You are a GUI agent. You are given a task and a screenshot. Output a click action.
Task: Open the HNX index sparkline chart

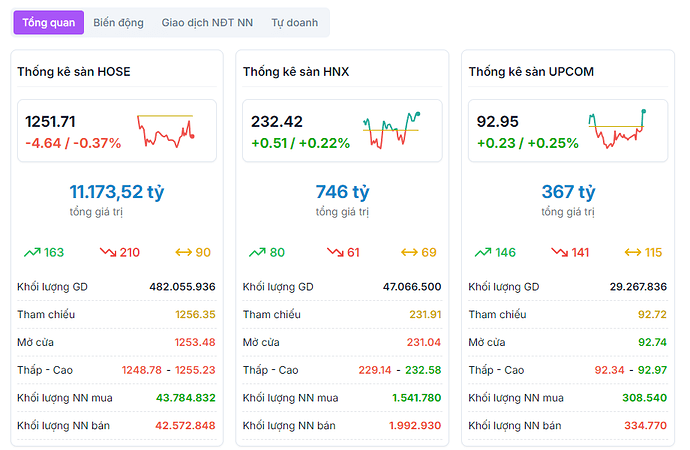point(391,130)
